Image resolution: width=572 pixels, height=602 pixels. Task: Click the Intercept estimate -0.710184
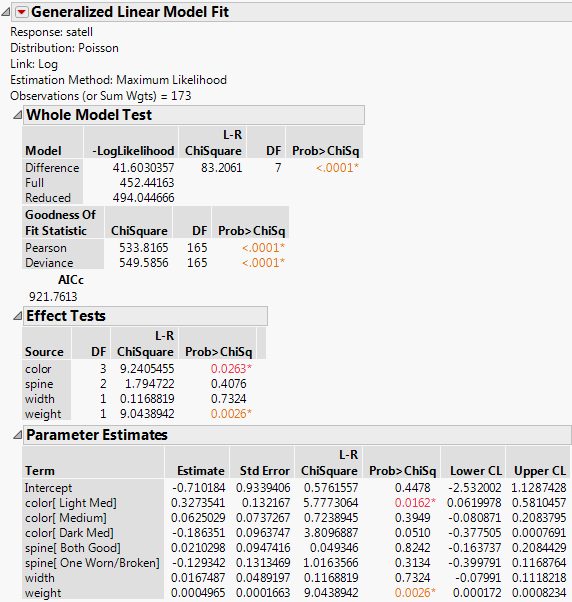198,488
